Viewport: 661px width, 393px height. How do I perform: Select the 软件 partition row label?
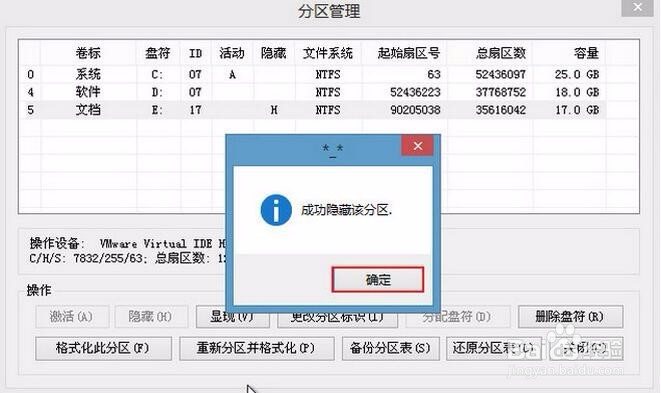tap(88, 92)
